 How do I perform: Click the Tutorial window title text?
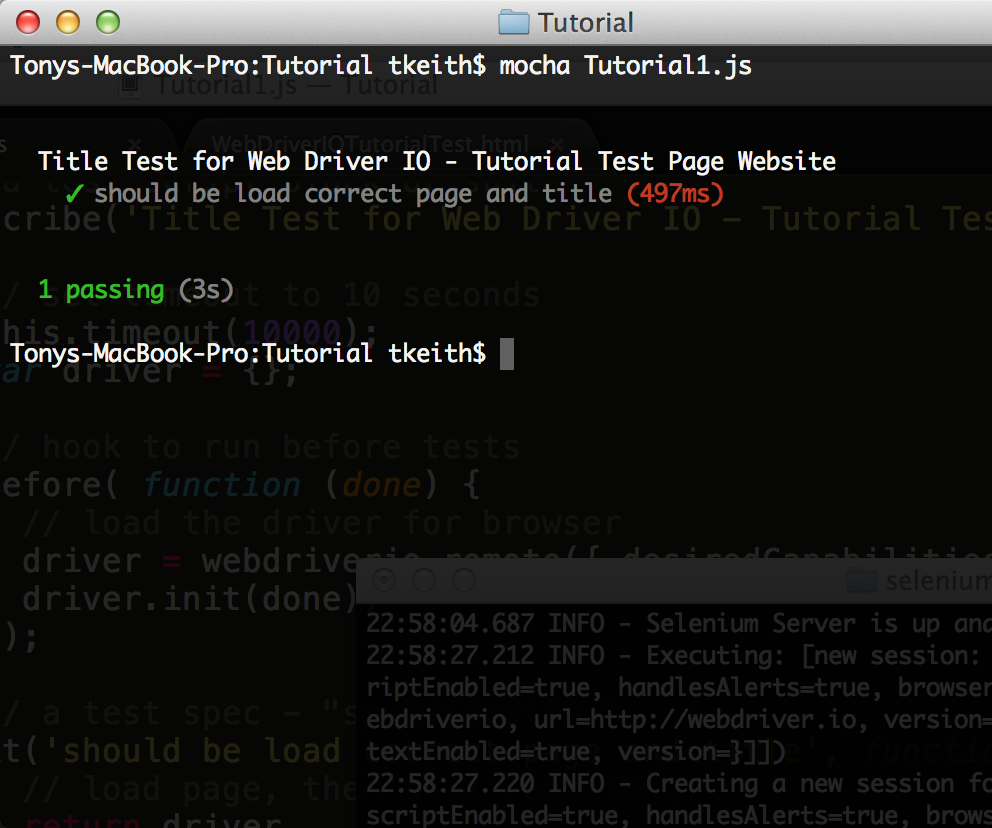click(587, 22)
